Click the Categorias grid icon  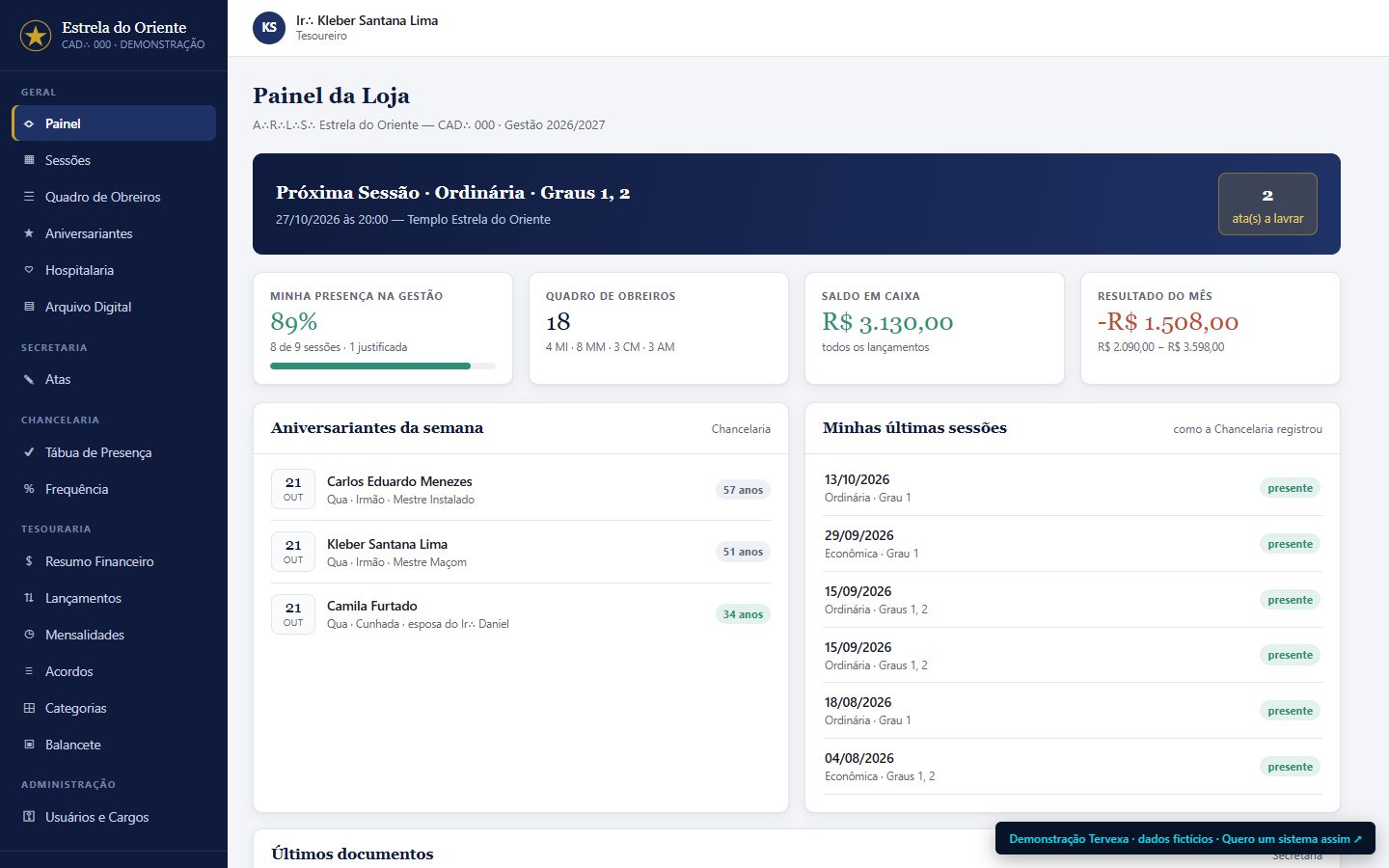pyautogui.click(x=29, y=708)
